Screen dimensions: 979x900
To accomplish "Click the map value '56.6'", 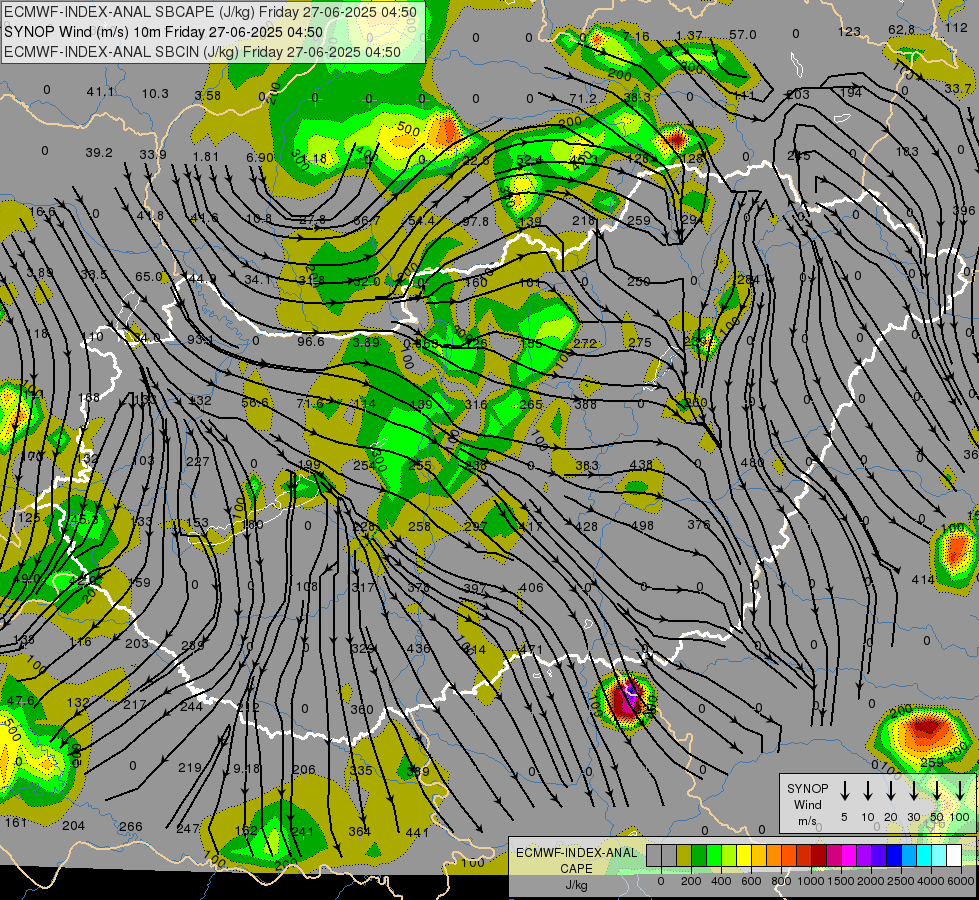I will coord(255,402).
